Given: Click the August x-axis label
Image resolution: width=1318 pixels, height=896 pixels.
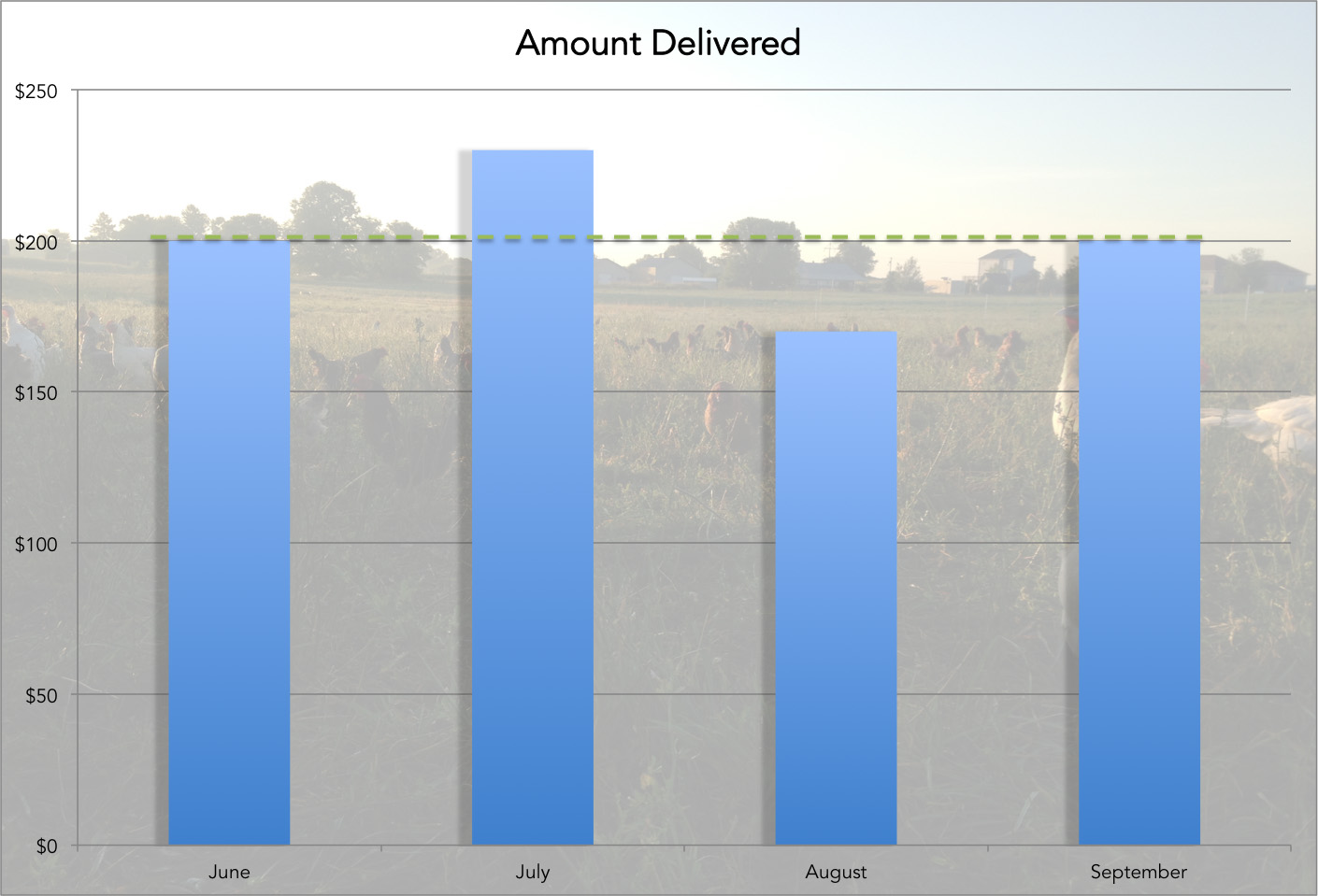Looking at the screenshot, I should [836, 873].
